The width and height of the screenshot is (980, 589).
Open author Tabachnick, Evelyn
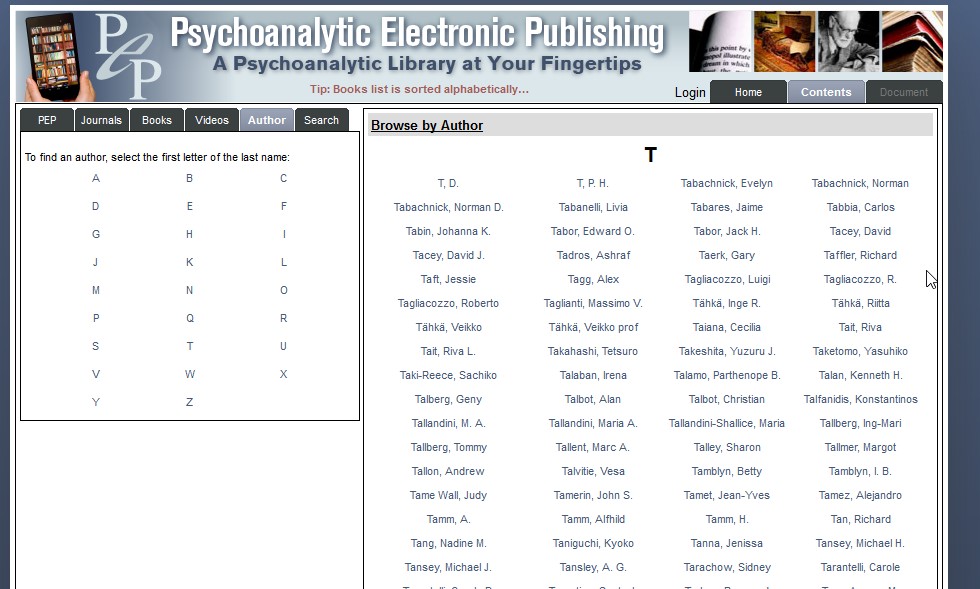[727, 183]
